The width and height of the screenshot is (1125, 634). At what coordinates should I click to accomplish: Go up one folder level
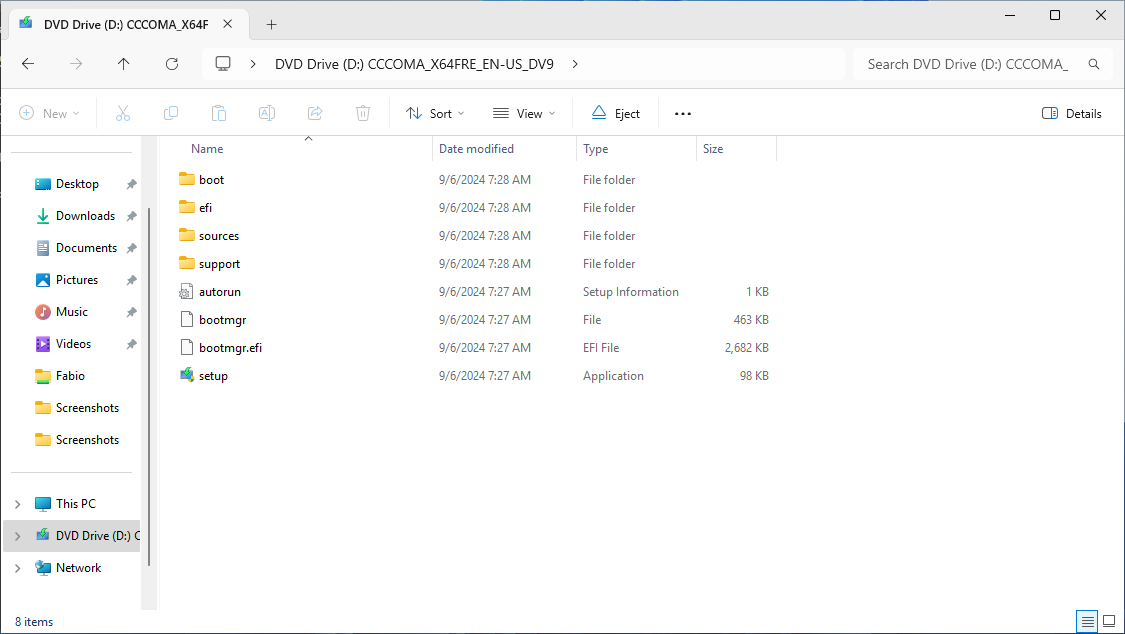click(123, 64)
